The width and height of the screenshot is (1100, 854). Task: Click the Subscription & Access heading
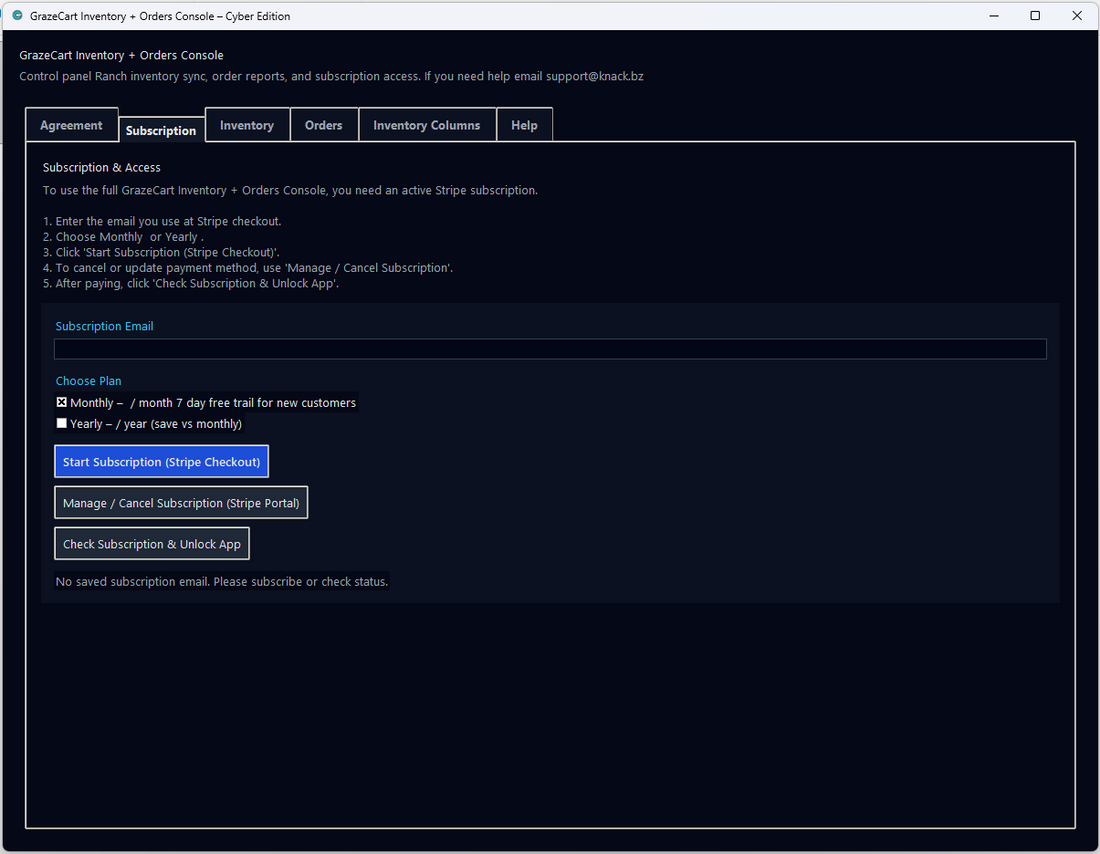tap(101, 167)
